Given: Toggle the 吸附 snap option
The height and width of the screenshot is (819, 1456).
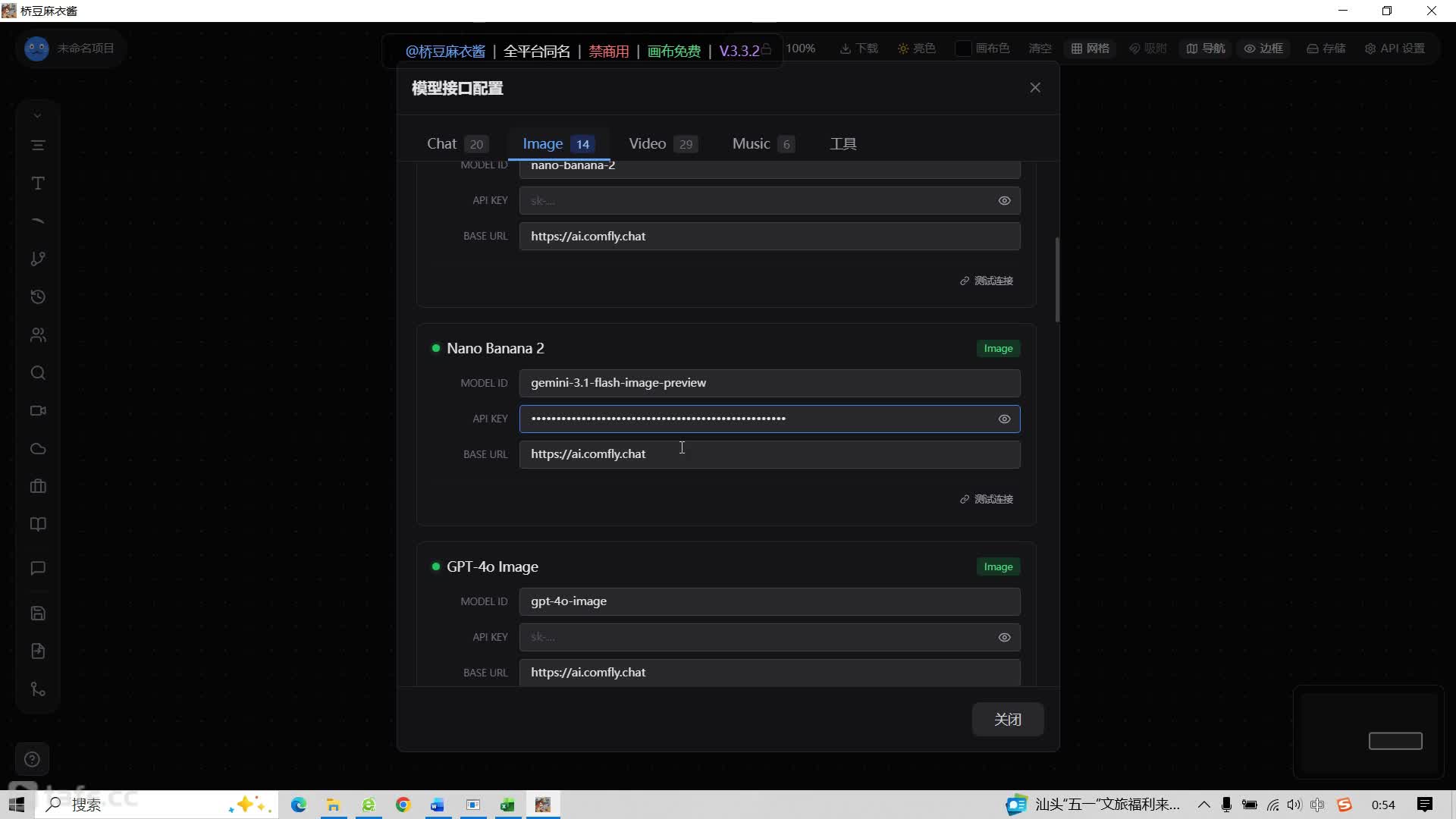Looking at the screenshot, I should 1147,49.
